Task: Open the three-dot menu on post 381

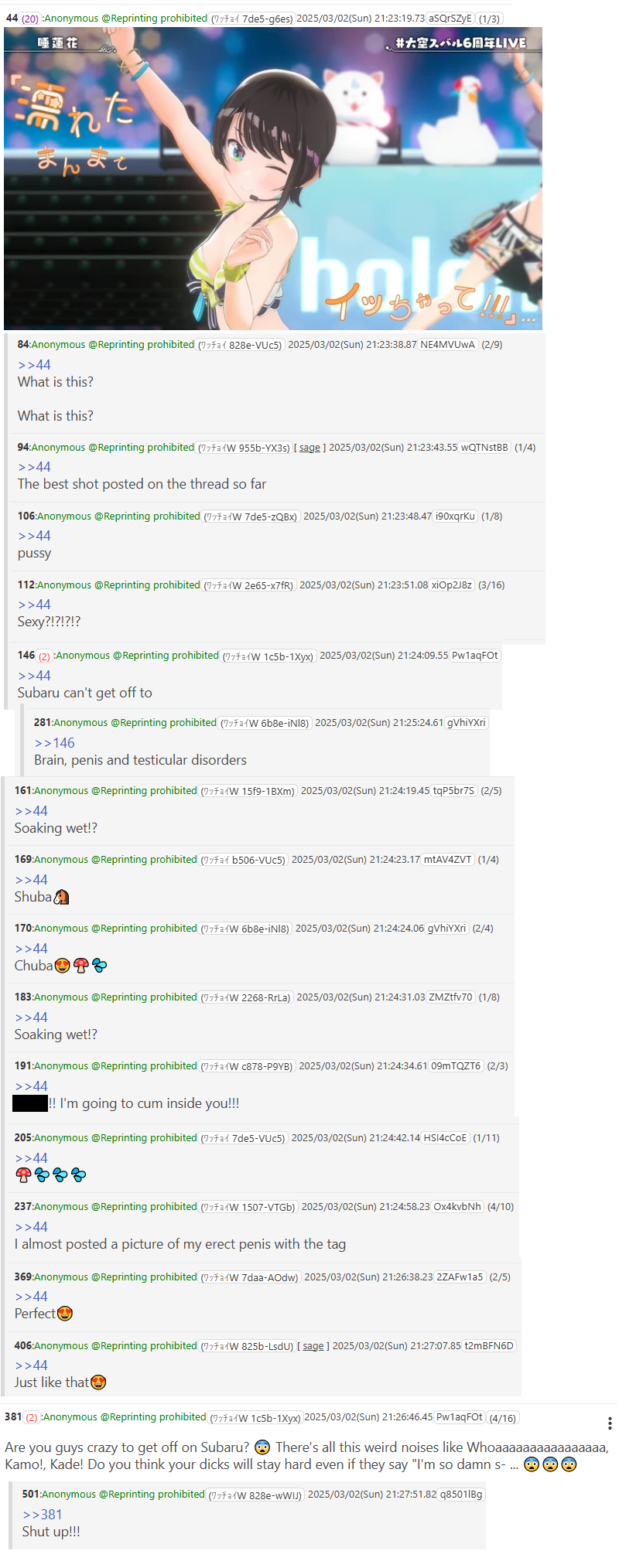Action: (610, 1423)
